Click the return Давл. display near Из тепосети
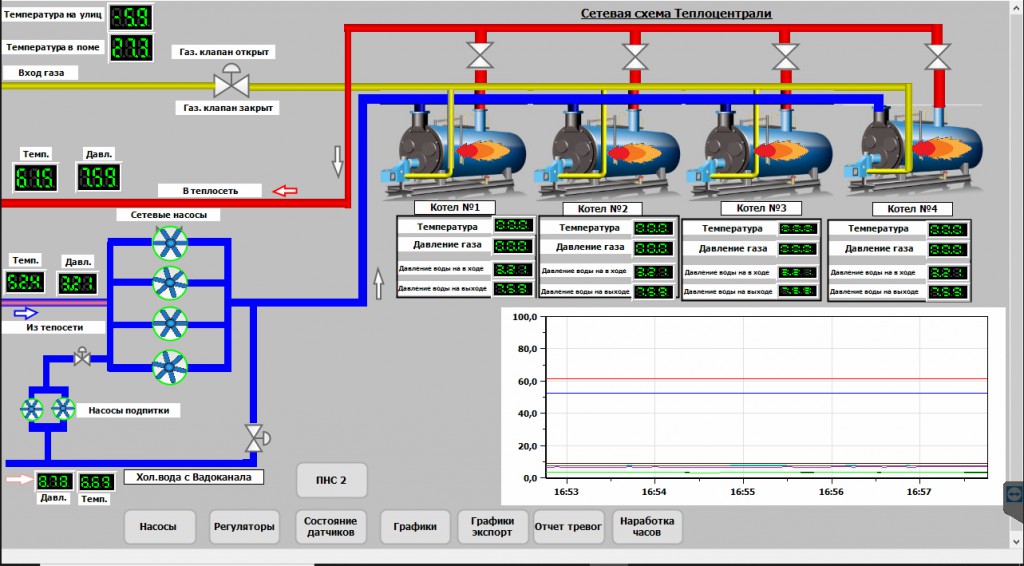 click(x=78, y=283)
